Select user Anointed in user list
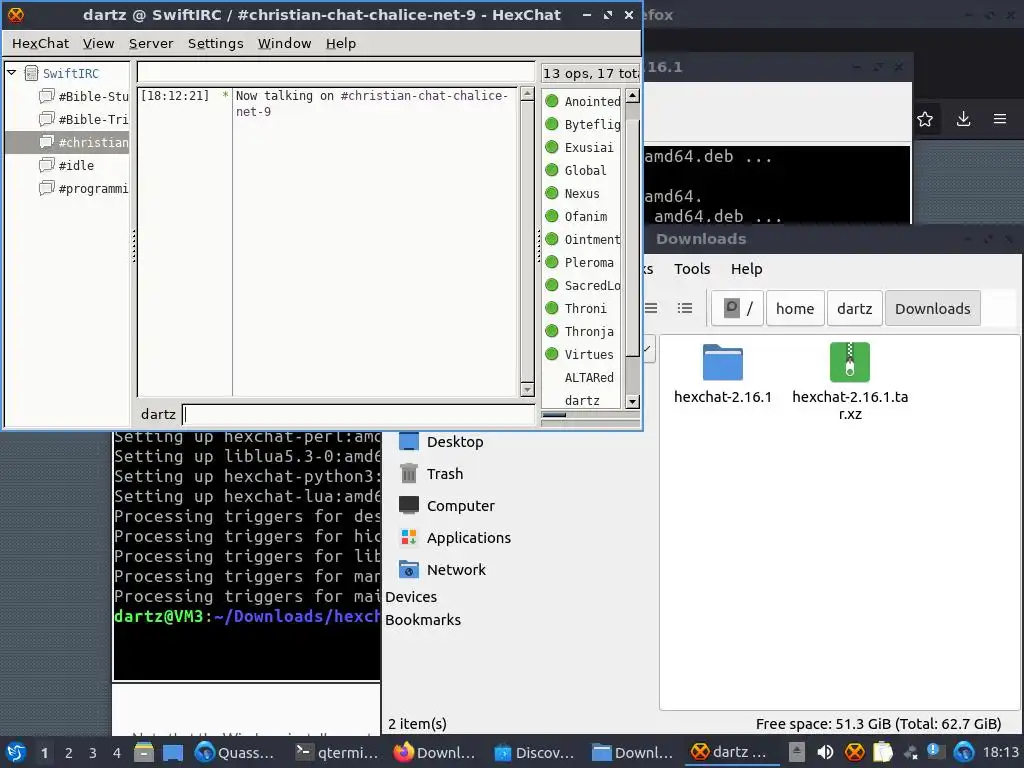1024x768 pixels. coord(592,101)
